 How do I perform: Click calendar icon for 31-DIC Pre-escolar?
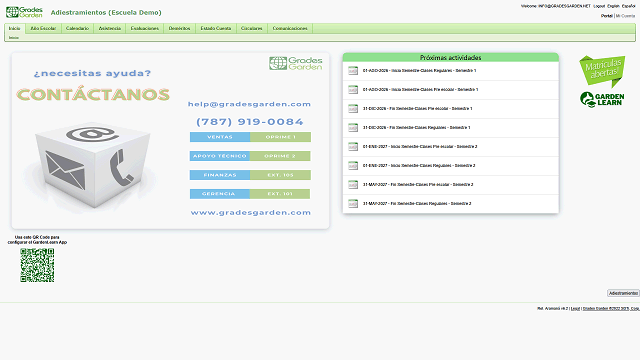[353, 109]
